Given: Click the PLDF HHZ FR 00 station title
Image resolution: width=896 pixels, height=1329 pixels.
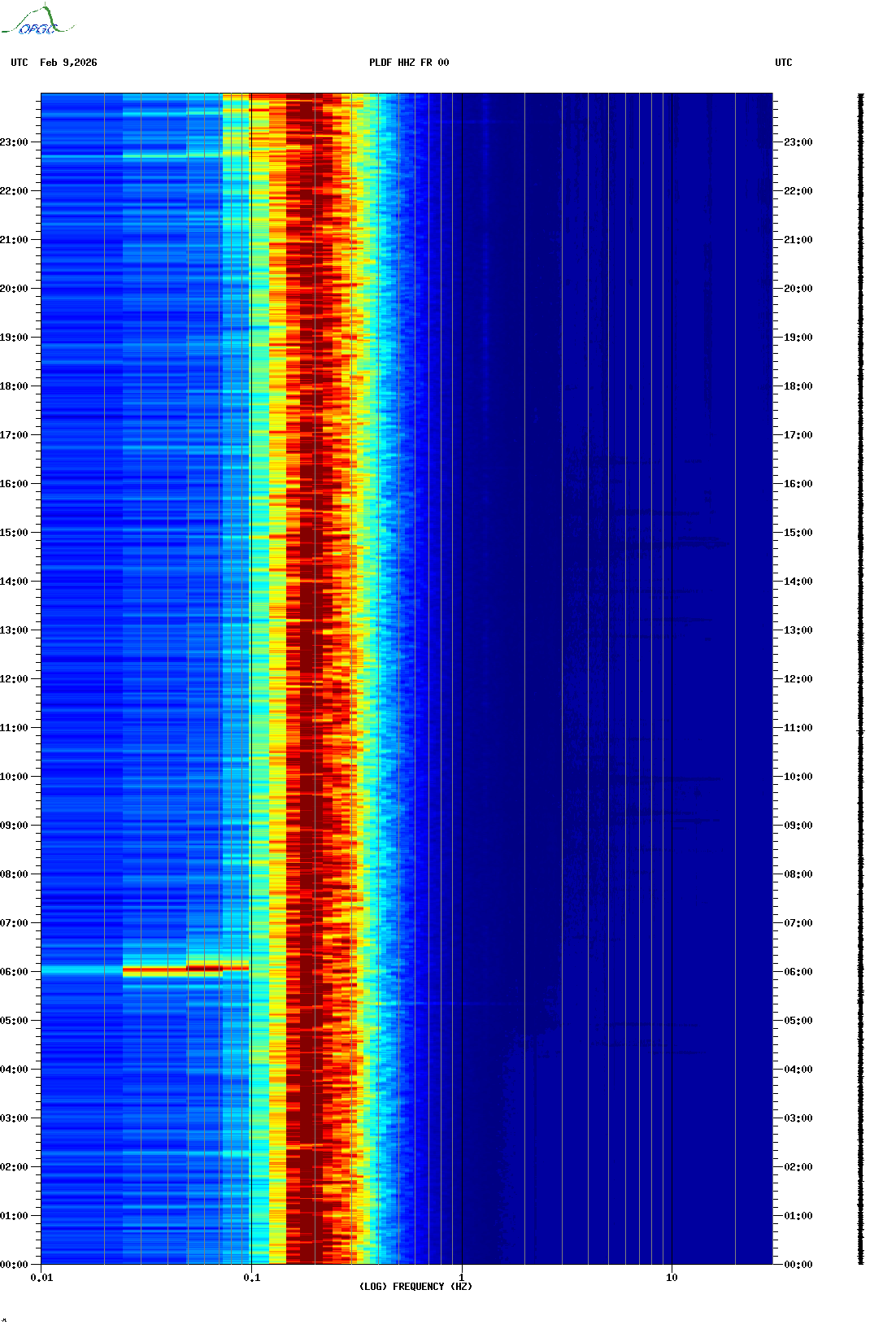Looking at the screenshot, I should coord(408,63).
